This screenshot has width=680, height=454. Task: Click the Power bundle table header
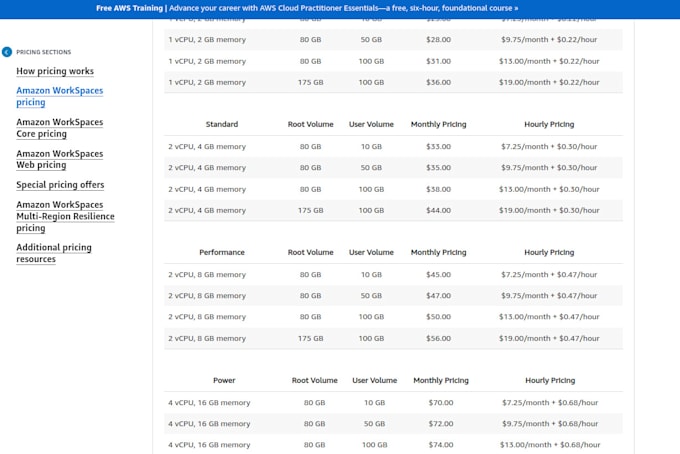click(x=224, y=381)
